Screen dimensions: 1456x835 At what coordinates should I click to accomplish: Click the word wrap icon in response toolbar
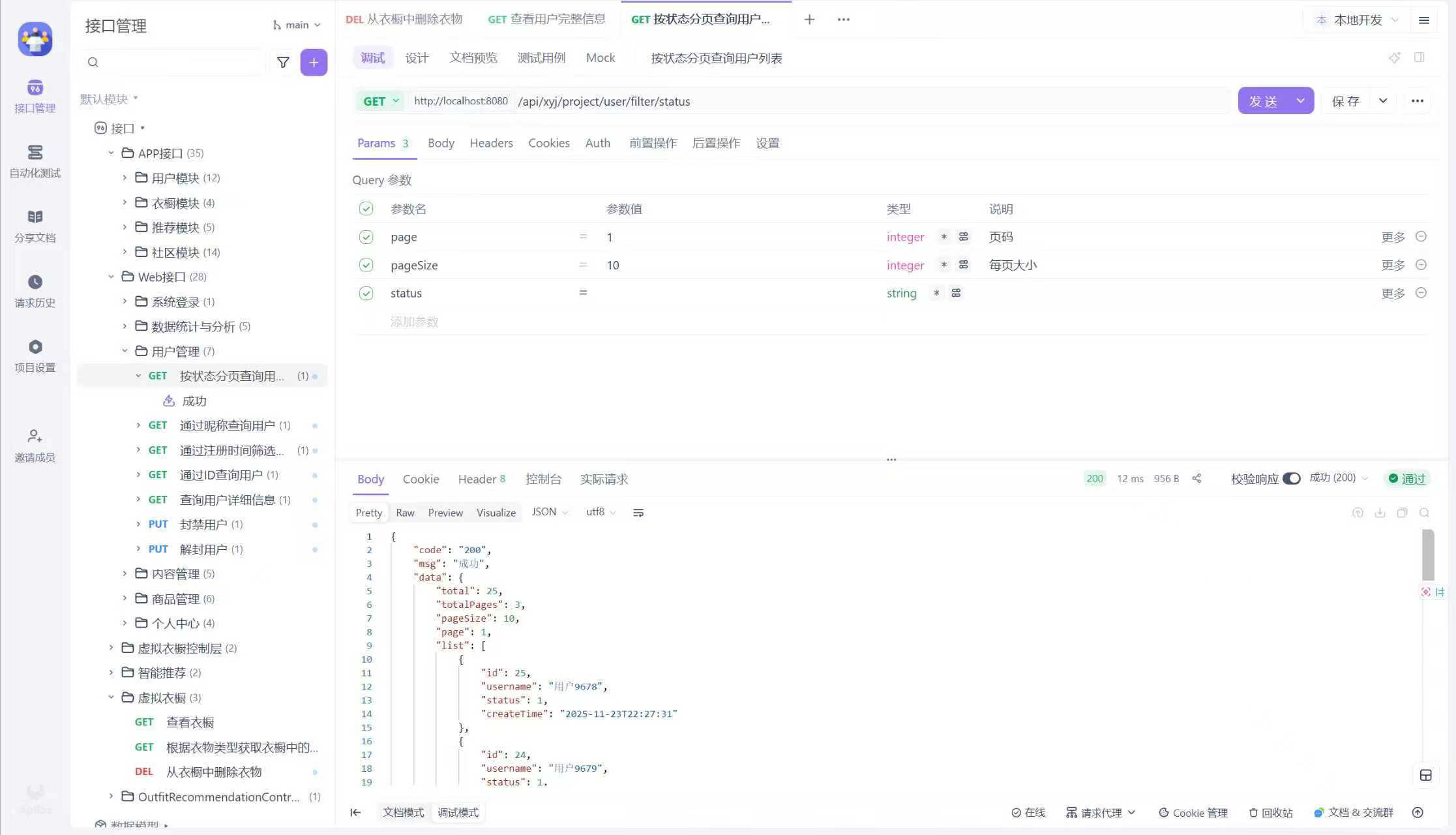tap(638, 513)
